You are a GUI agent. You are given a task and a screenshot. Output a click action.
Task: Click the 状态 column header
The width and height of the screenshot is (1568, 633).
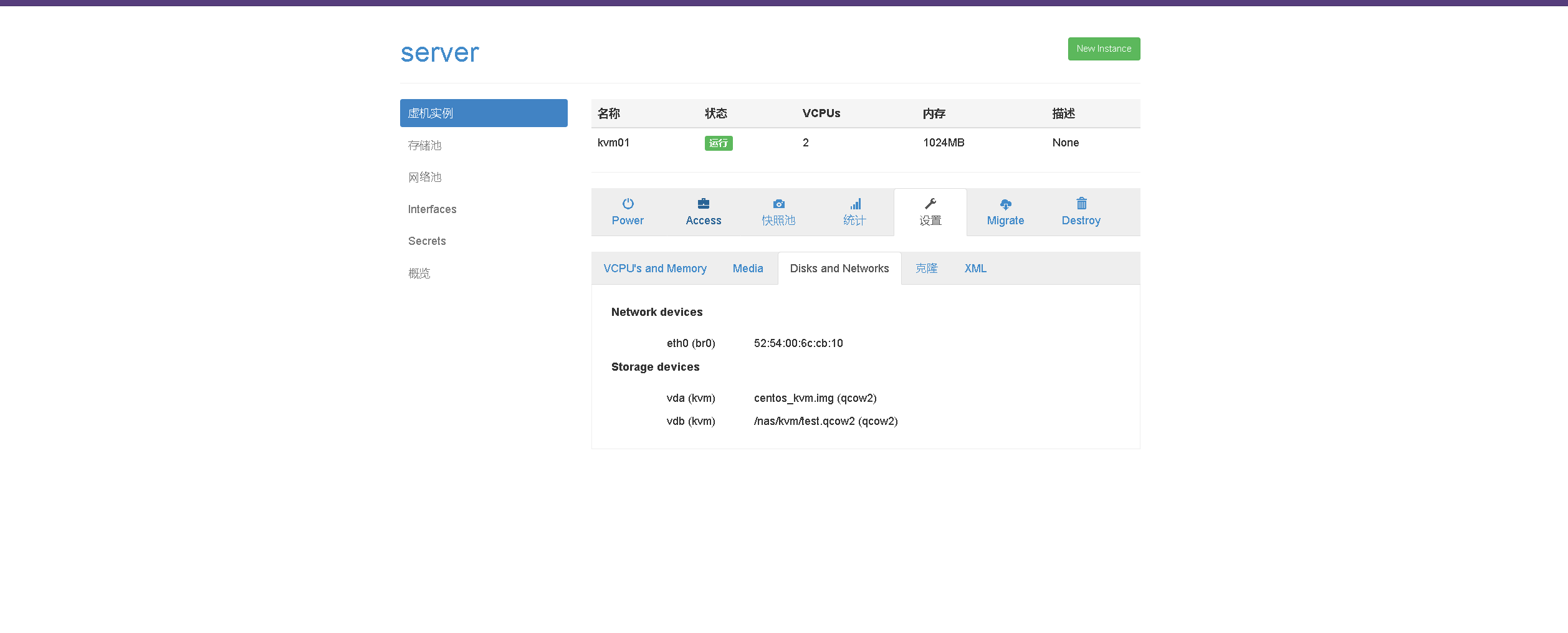pyautogui.click(x=716, y=113)
